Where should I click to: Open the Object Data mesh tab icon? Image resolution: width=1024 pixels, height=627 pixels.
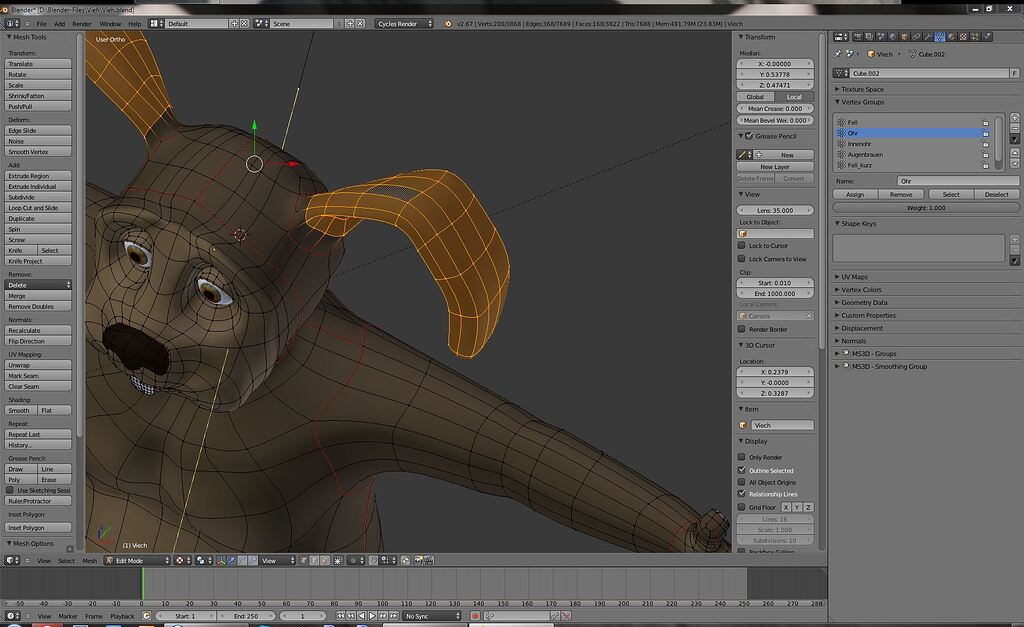tap(940, 37)
